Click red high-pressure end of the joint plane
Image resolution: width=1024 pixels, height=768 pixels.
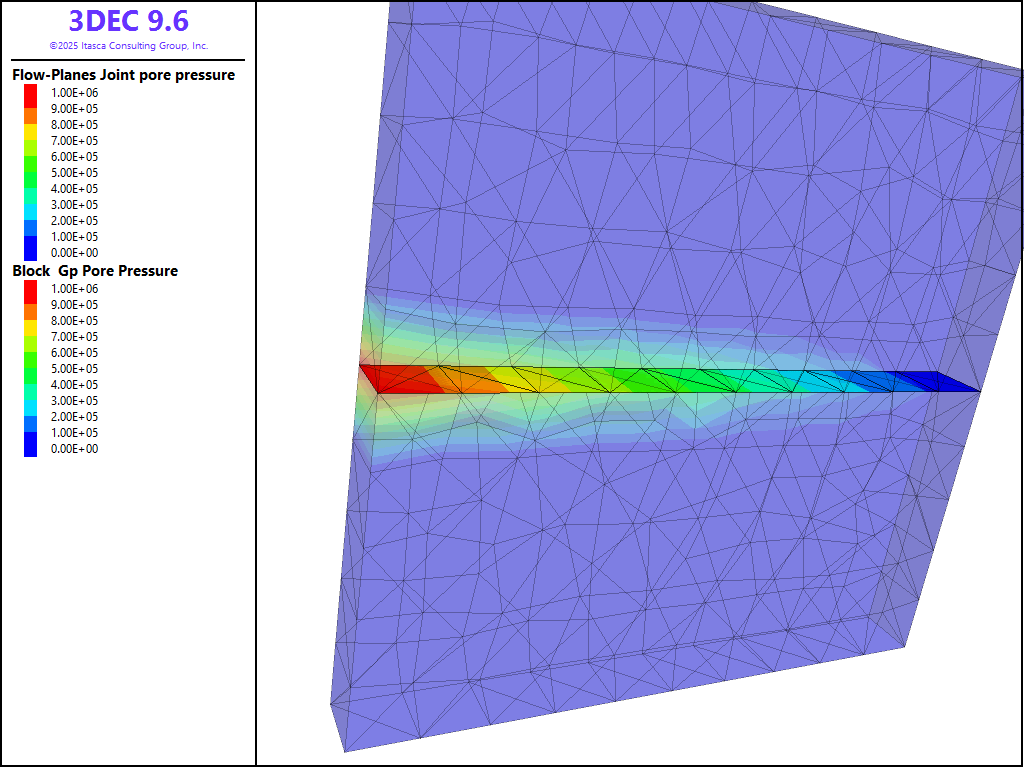pyautogui.click(x=395, y=379)
